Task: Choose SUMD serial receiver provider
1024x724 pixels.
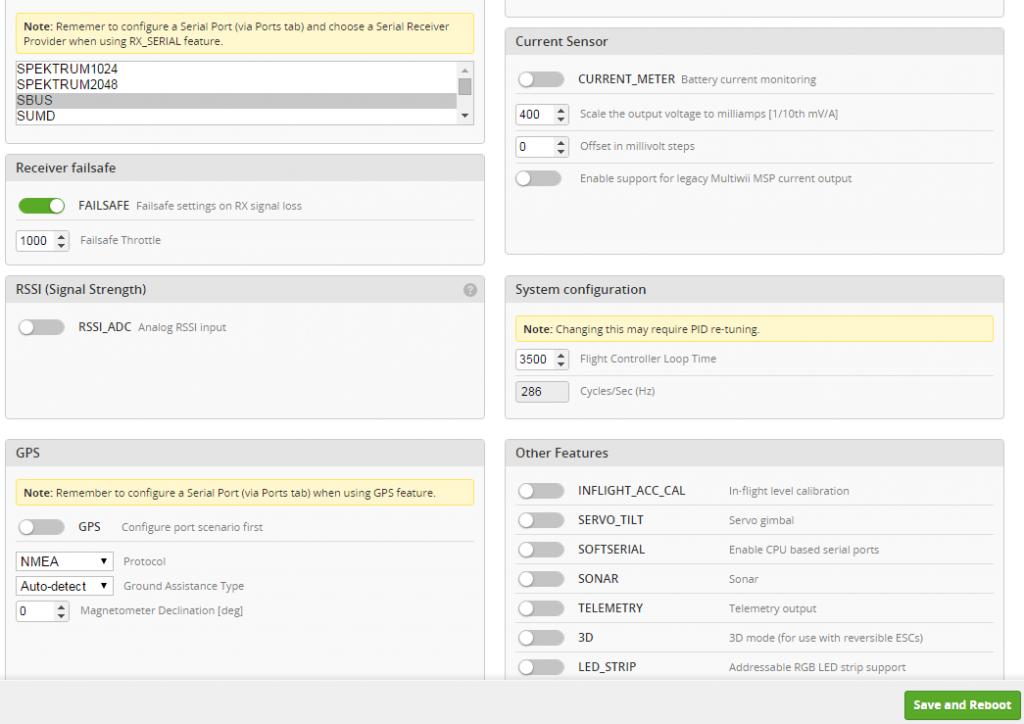Action: [x=36, y=116]
